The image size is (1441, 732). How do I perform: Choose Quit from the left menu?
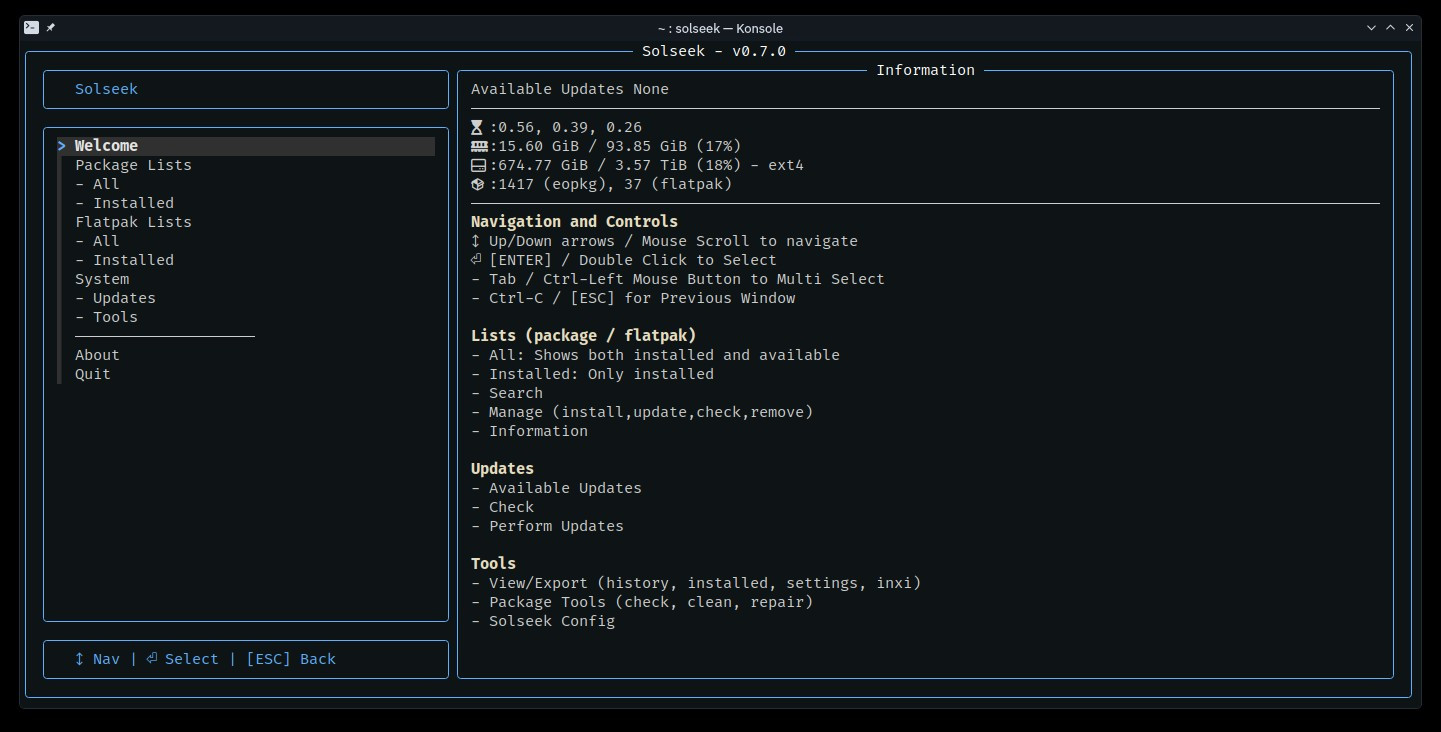[x=93, y=374]
